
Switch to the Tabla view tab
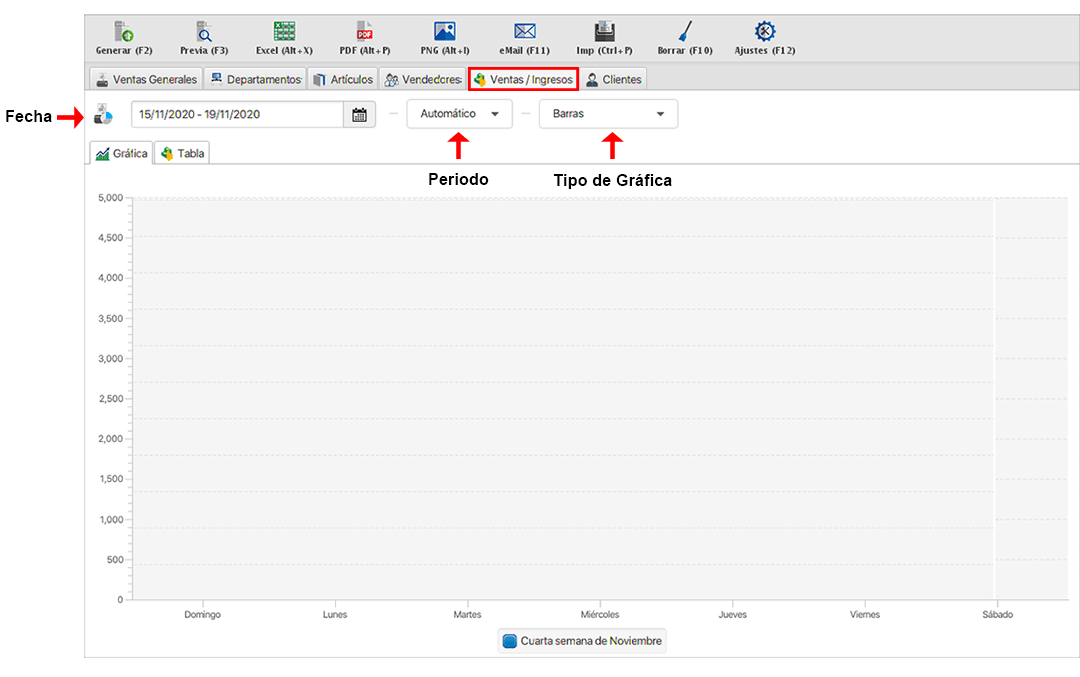183,154
